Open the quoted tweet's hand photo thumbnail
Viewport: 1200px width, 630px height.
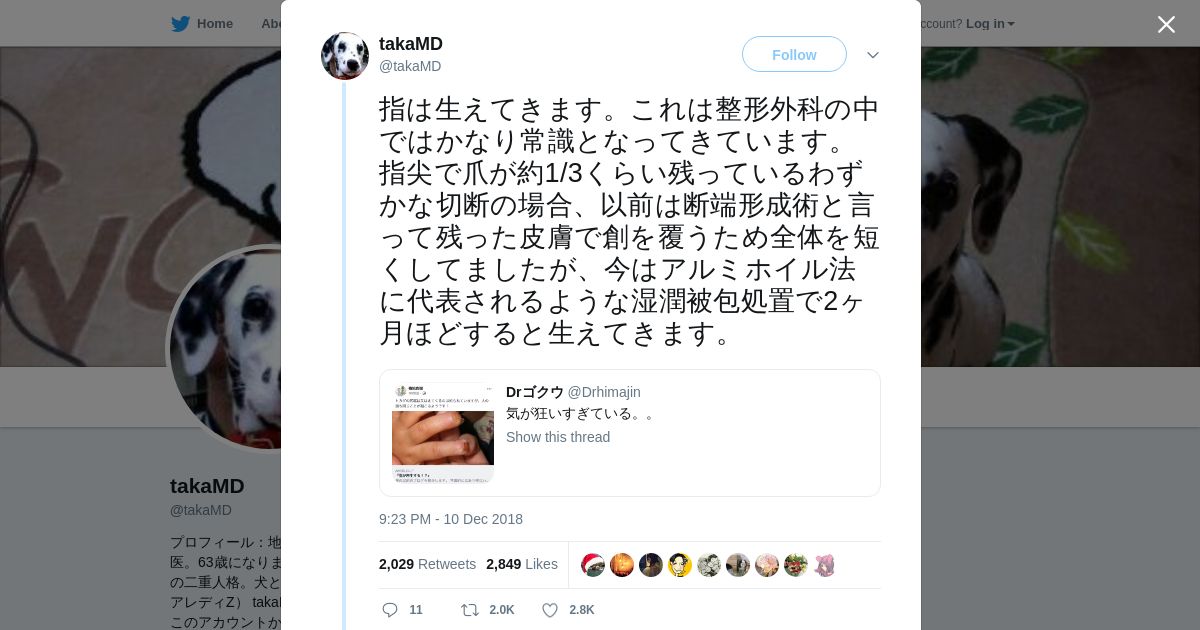click(443, 433)
